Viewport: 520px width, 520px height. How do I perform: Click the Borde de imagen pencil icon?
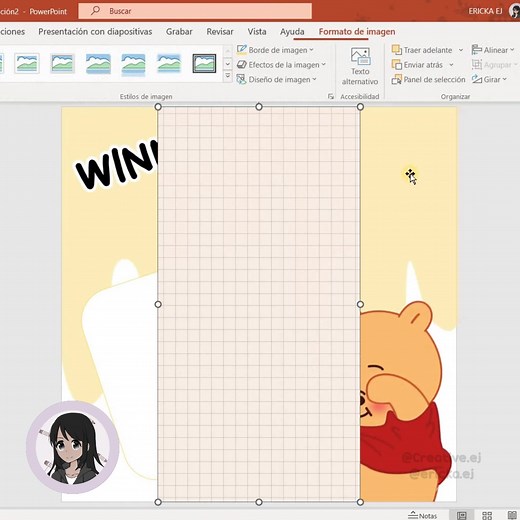click(241, 50)
